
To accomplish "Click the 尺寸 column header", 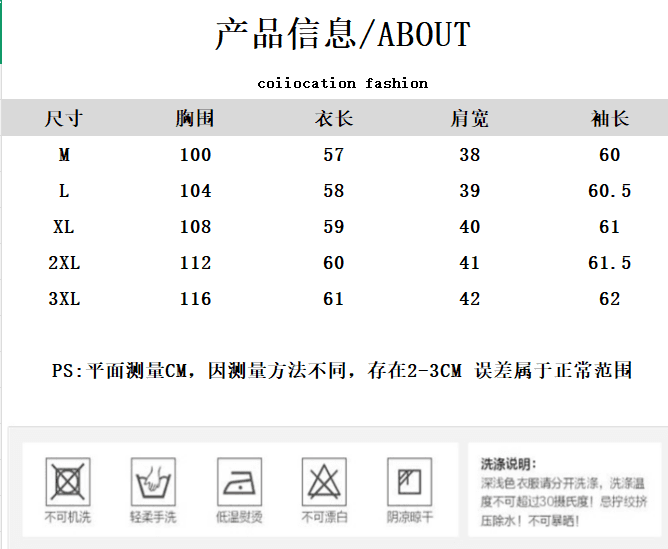I will pos(64,118).
